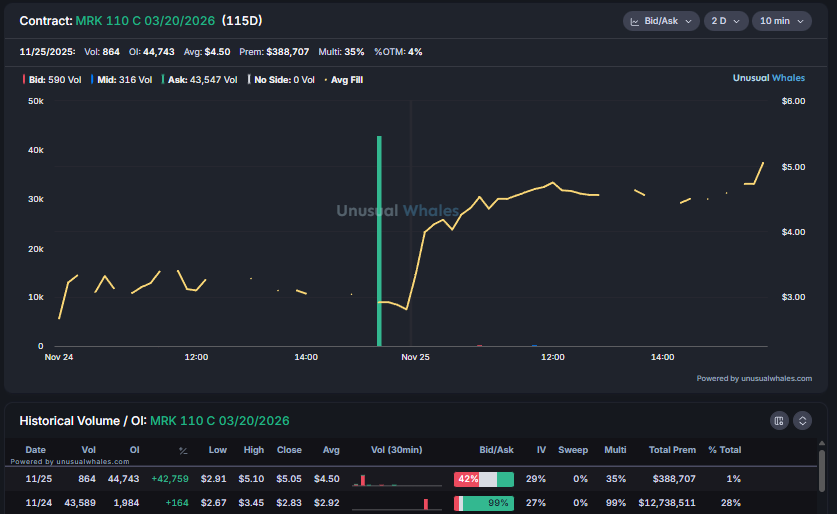Sort table by the Vol column header
Screen dimensions: 837x514
point(89,450)
